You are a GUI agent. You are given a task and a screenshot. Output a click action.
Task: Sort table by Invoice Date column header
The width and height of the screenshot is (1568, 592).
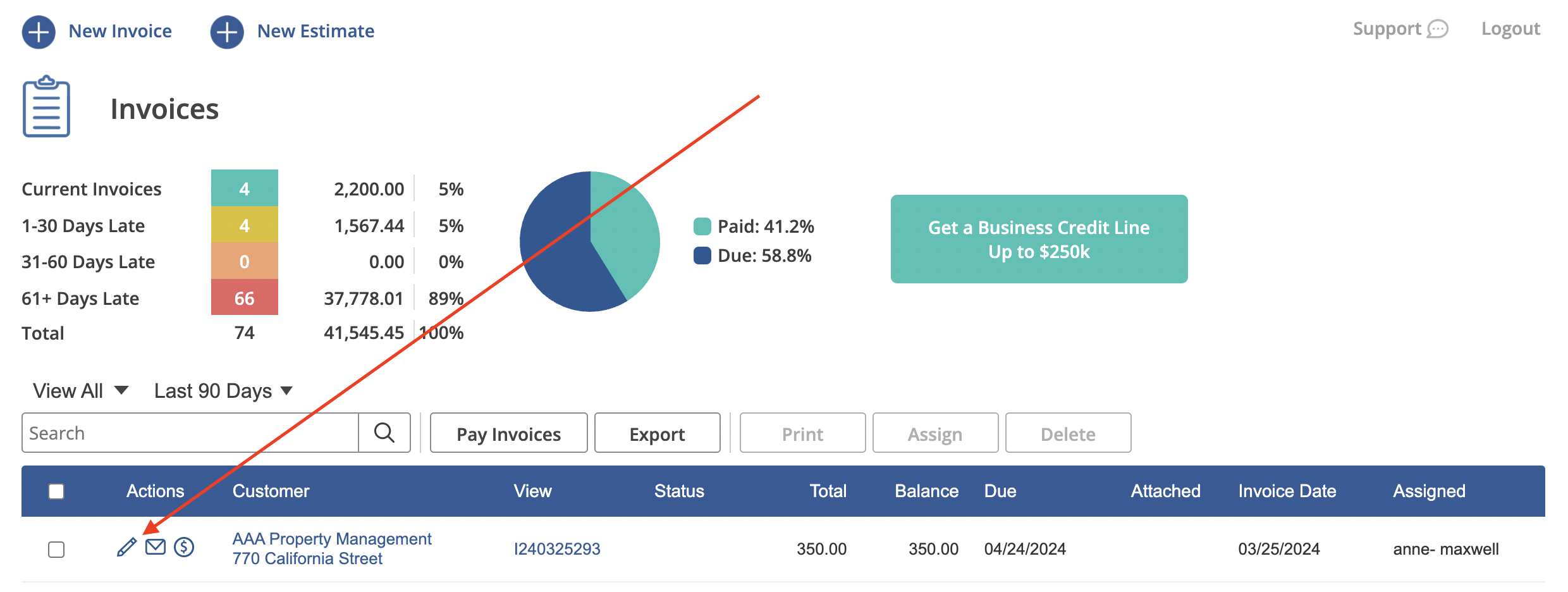1287,491
